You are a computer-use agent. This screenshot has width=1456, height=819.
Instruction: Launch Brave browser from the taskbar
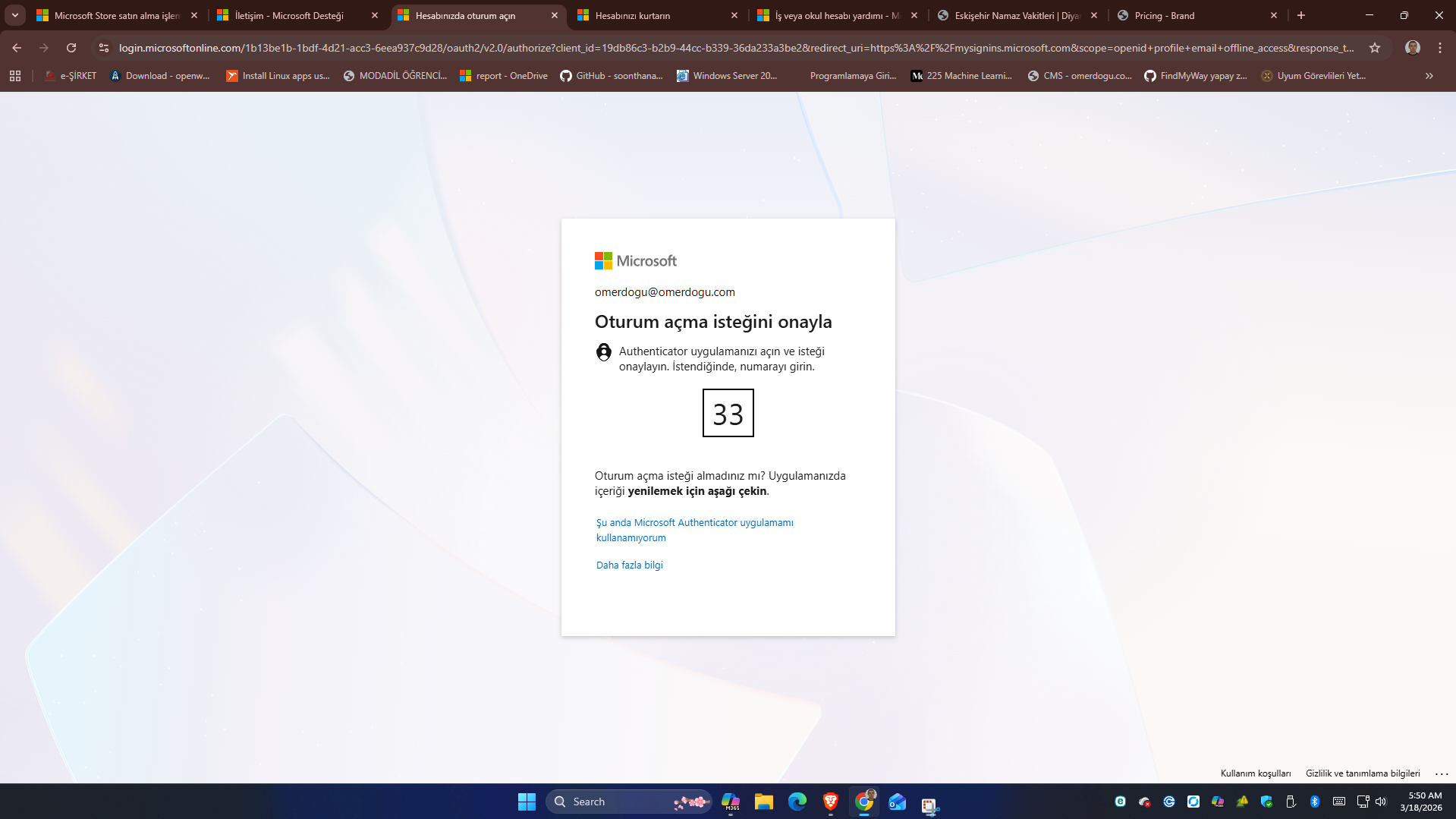pos(831,802)
